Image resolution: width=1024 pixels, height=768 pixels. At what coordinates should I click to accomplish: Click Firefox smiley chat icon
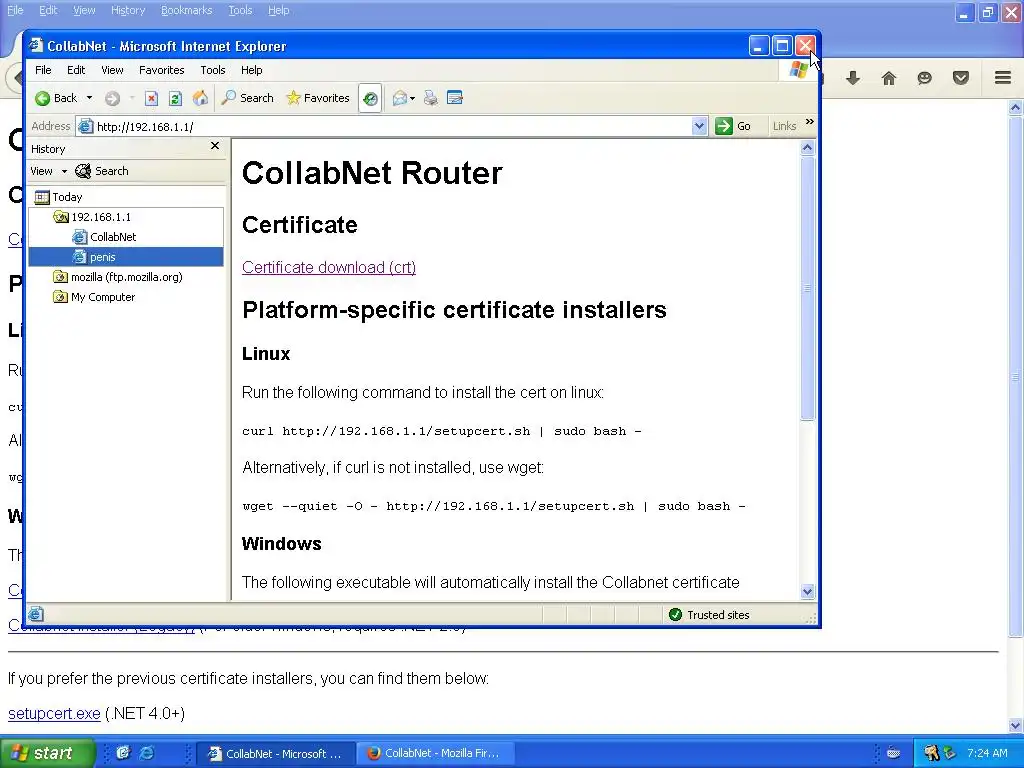(x=924, y=78)
